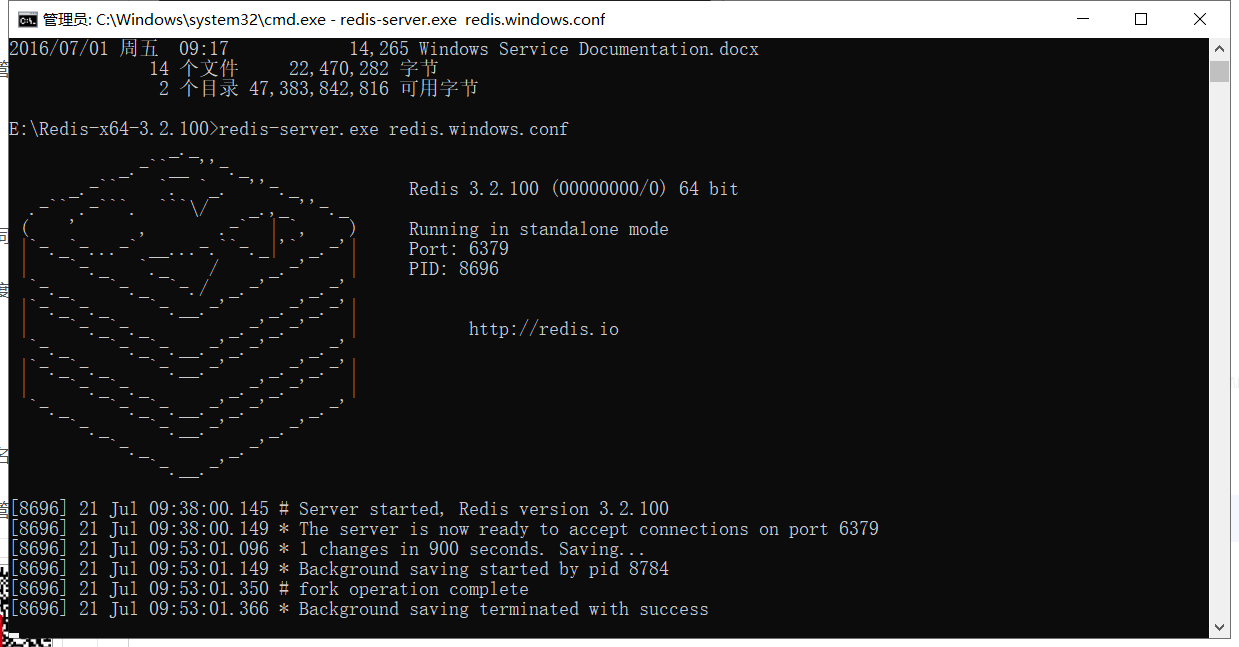Viewport: 1239px width, 647px height.
Task: Close the cmd.exe window
Action: tap(1200, 19)
